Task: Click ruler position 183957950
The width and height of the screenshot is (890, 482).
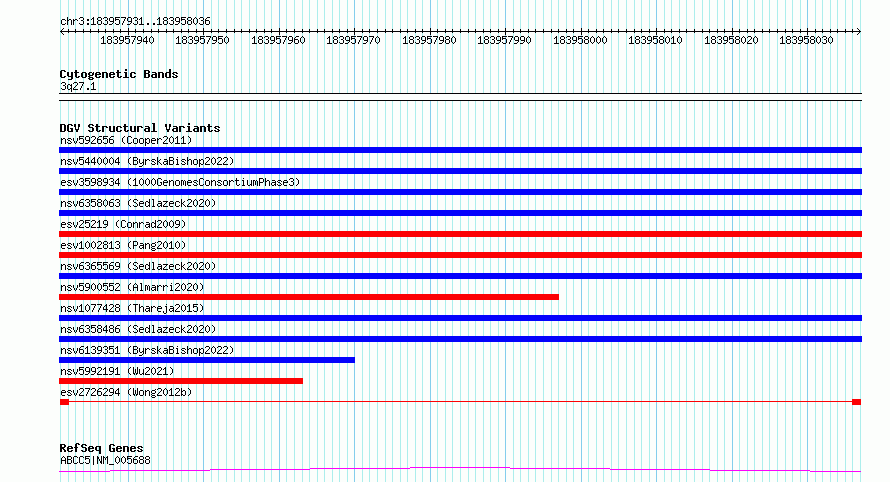Action: pyautogui.click(x=202, y=40)
